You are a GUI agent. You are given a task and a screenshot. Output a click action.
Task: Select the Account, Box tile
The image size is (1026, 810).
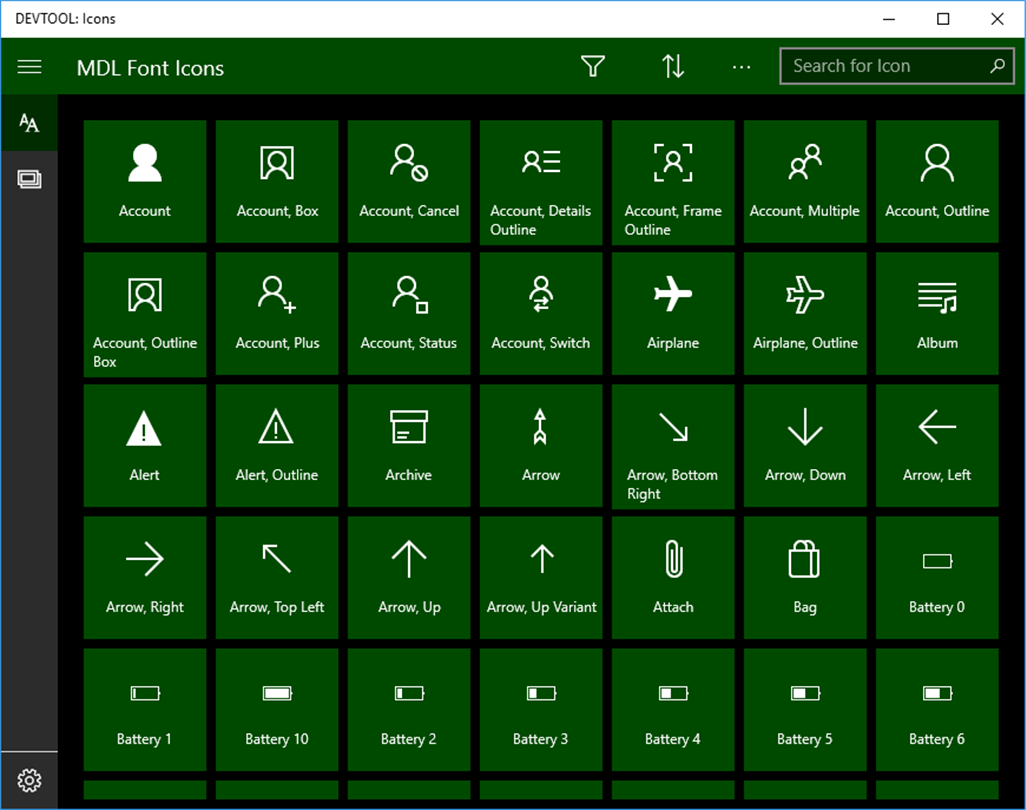coord(277,181)
